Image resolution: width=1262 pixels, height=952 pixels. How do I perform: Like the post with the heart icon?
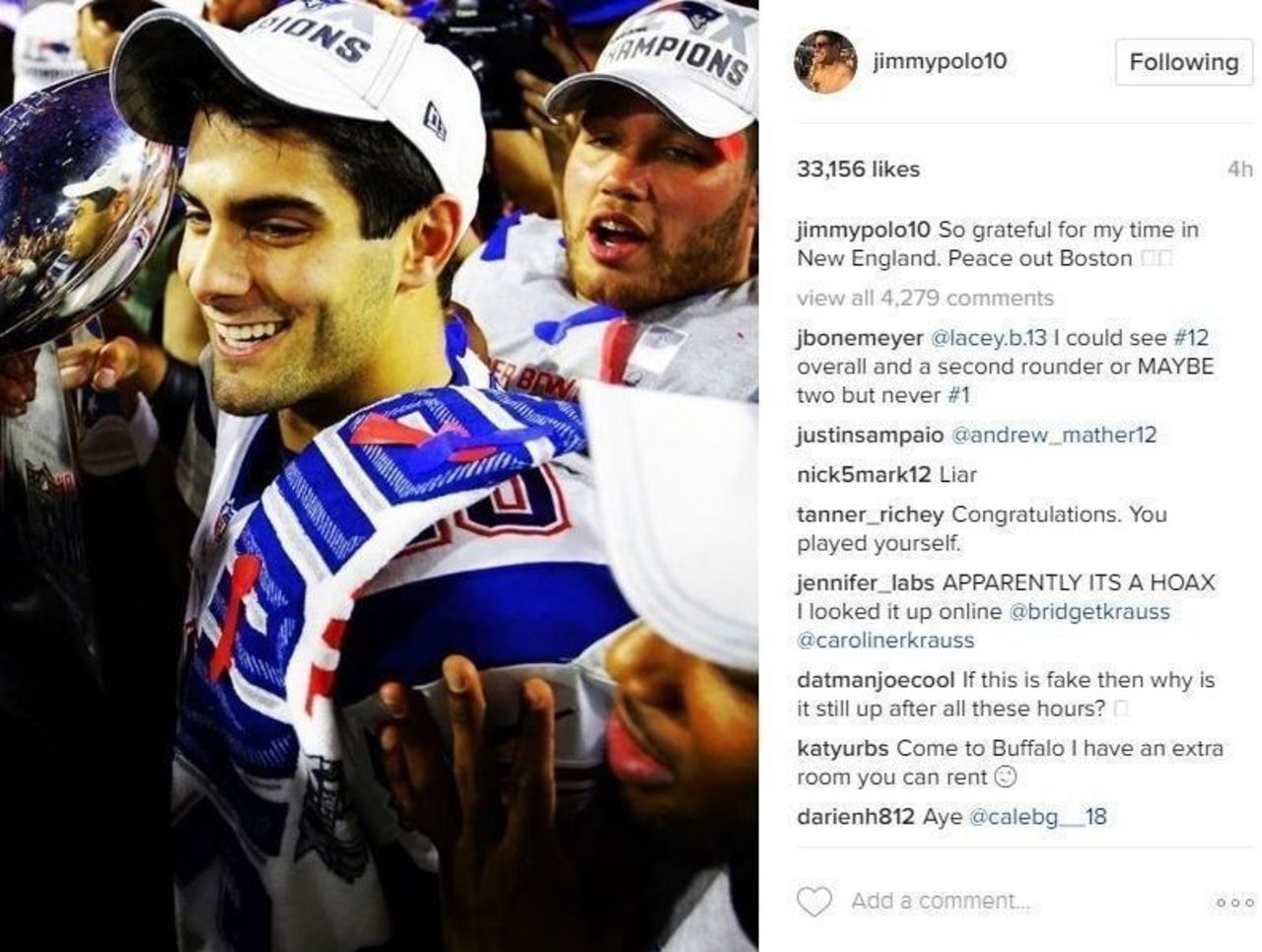point(814,902)
